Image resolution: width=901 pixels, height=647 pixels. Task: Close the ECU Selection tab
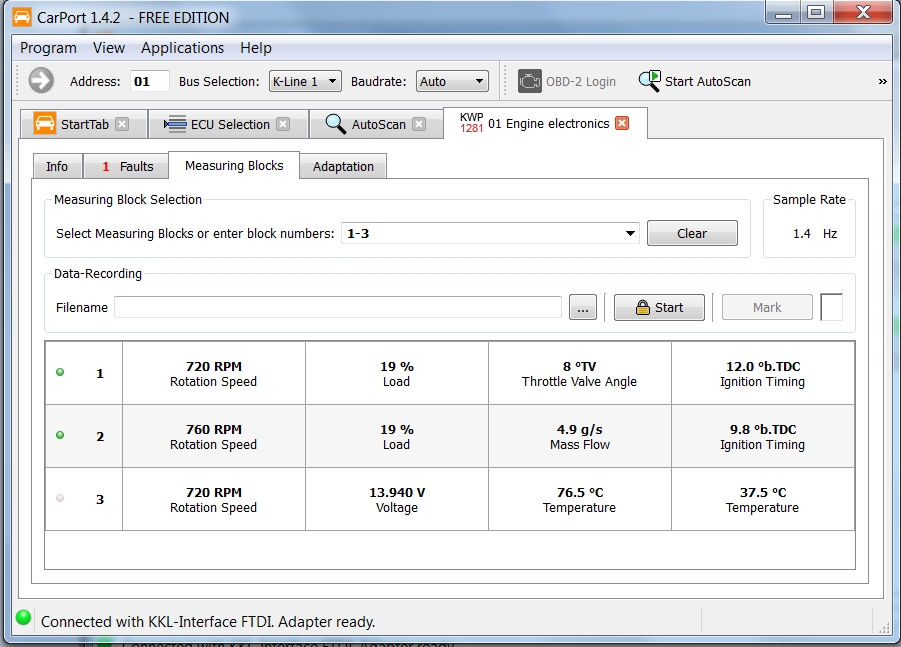click(x=283, y=124)
